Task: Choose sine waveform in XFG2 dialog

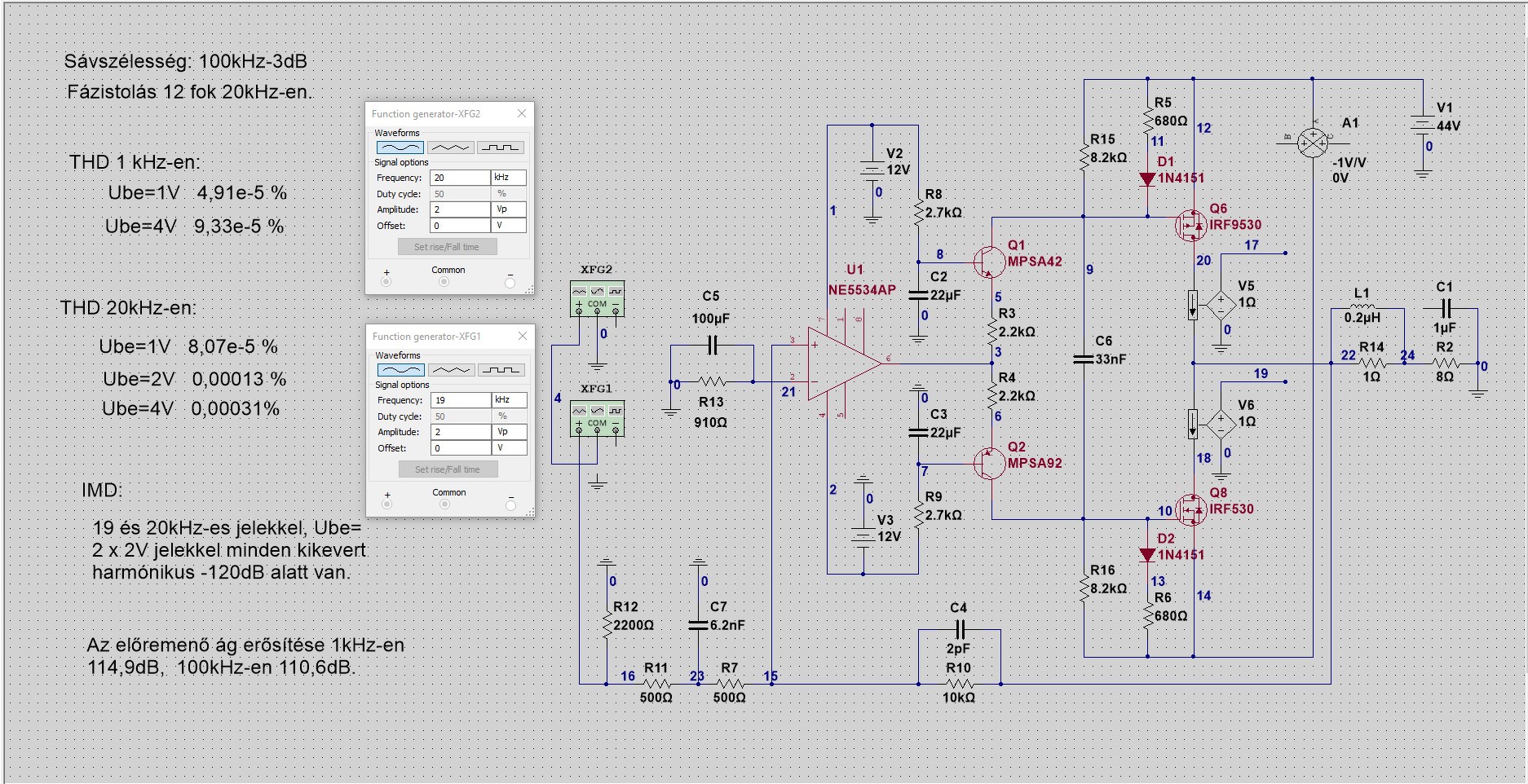Action: tap(400, 148)
